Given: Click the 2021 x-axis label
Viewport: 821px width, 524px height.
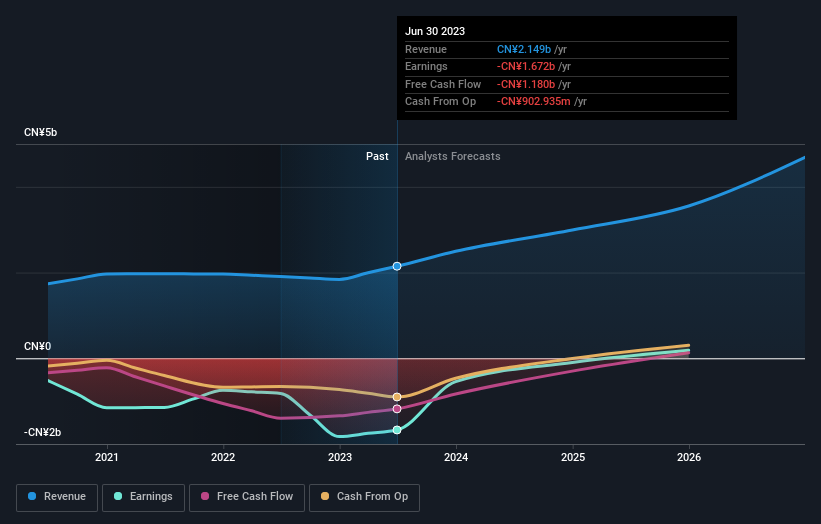Looking at the screenshot, I should tap(107, 457).
